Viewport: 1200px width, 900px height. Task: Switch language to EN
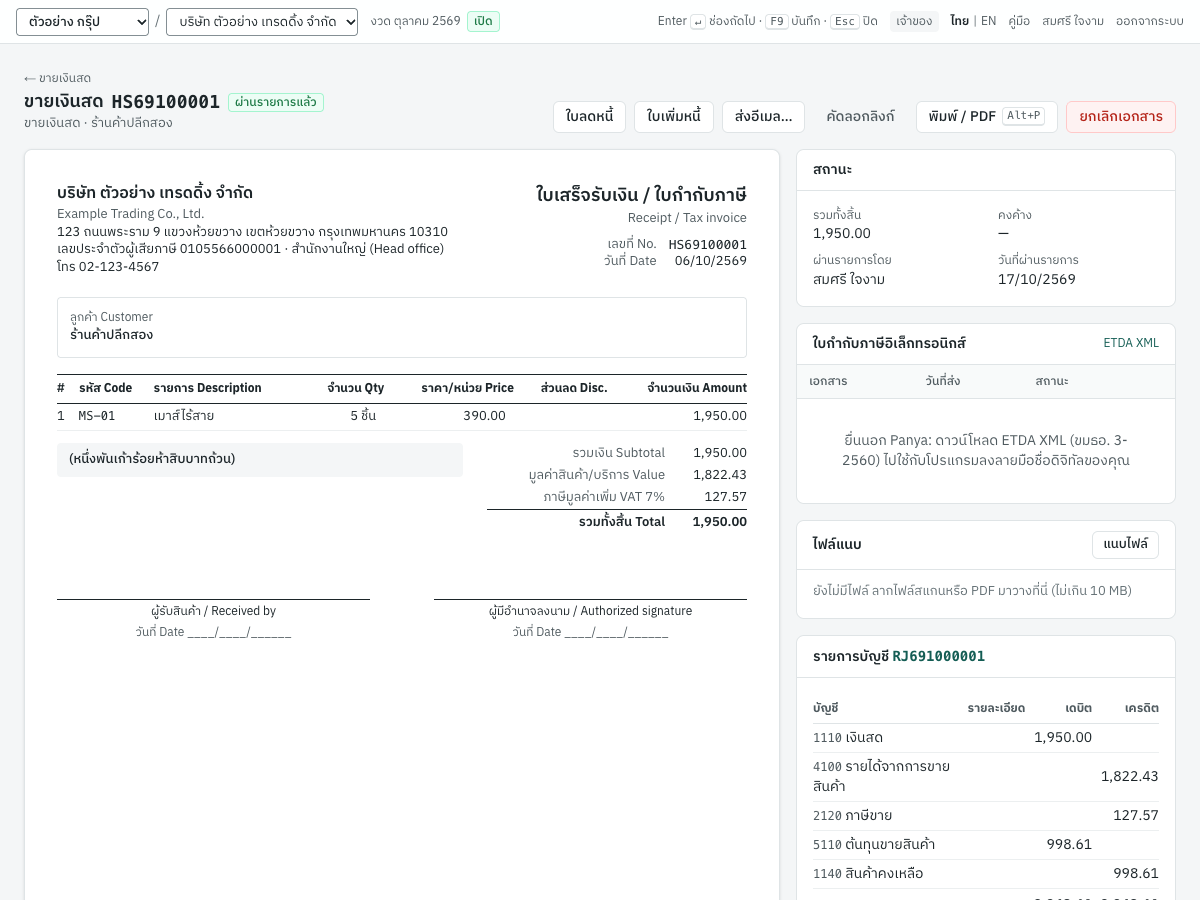(x=988, y=21)
